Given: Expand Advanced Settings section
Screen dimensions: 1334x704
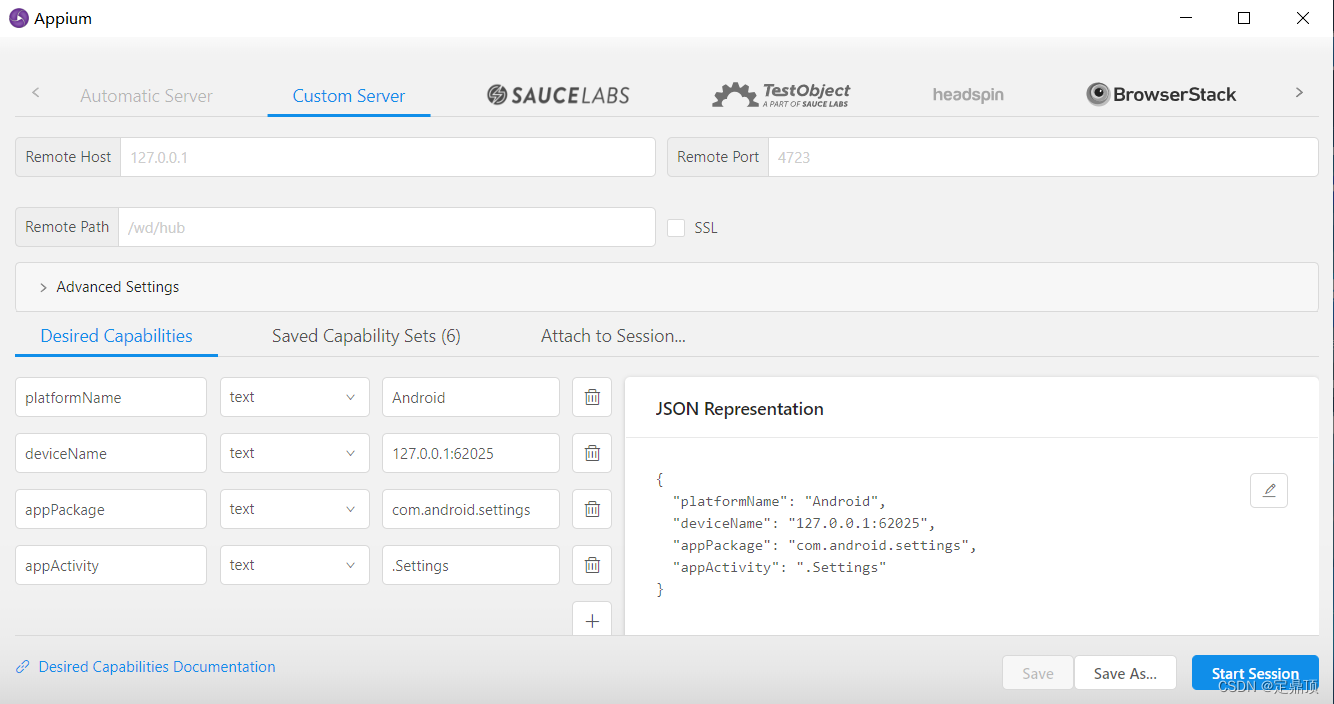Looking at the screenshot, I should 667,287.
